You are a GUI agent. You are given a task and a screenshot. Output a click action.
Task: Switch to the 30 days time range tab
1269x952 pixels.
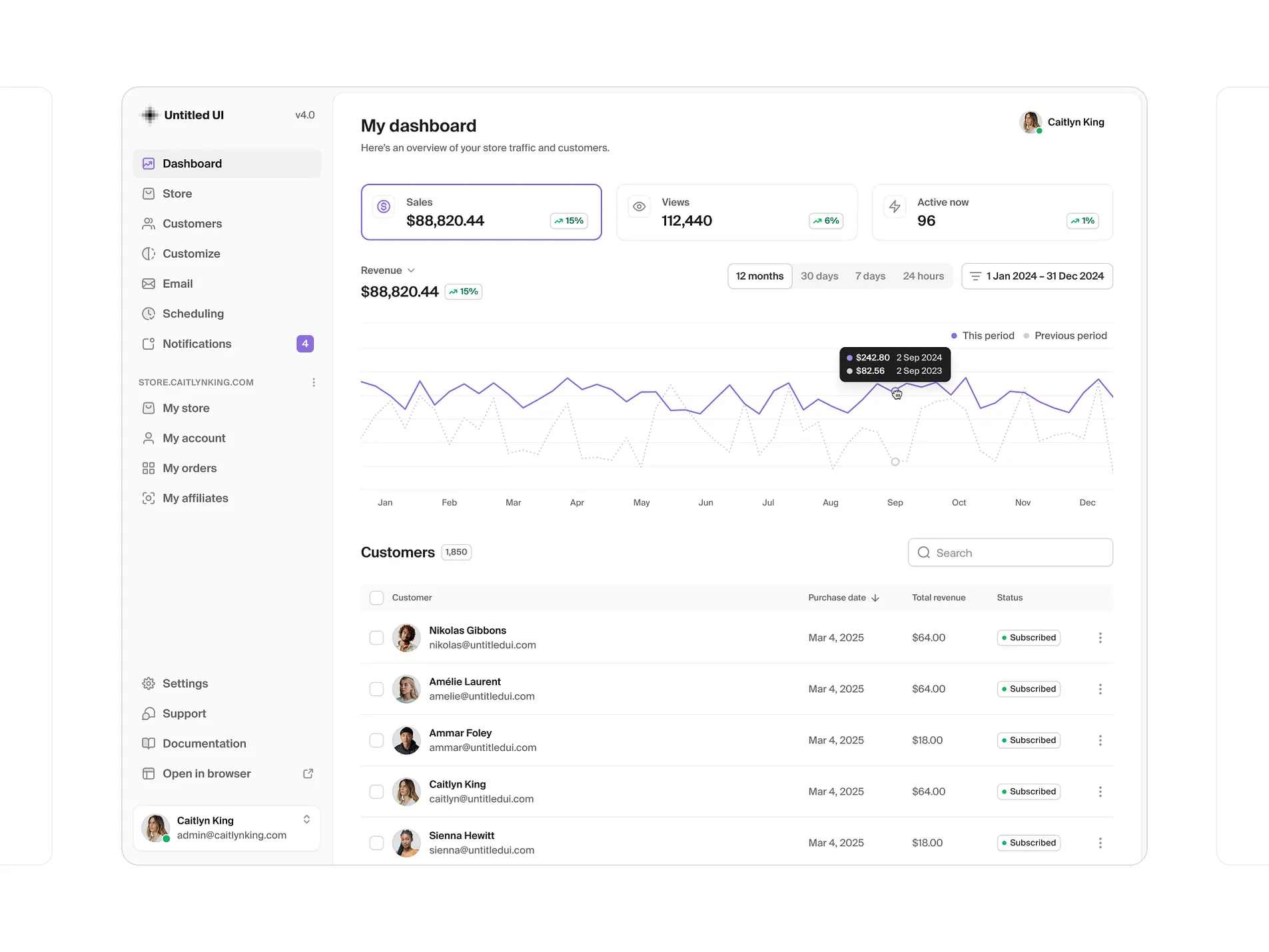pyautogui.click(x=820, y=276)
